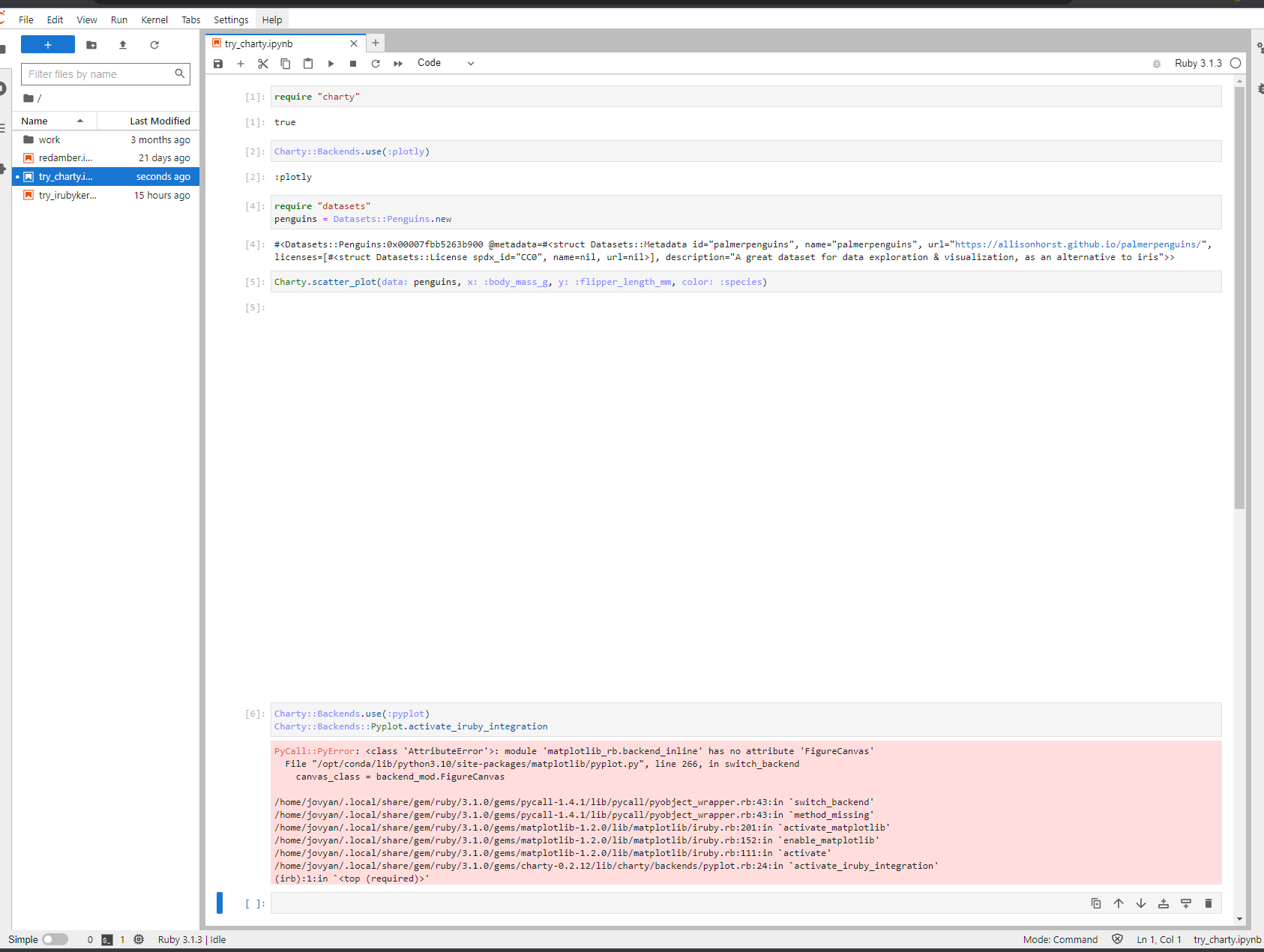Screen dimensions: 1264x952
Task: Move the active cell down
Action: point(1141,903)
